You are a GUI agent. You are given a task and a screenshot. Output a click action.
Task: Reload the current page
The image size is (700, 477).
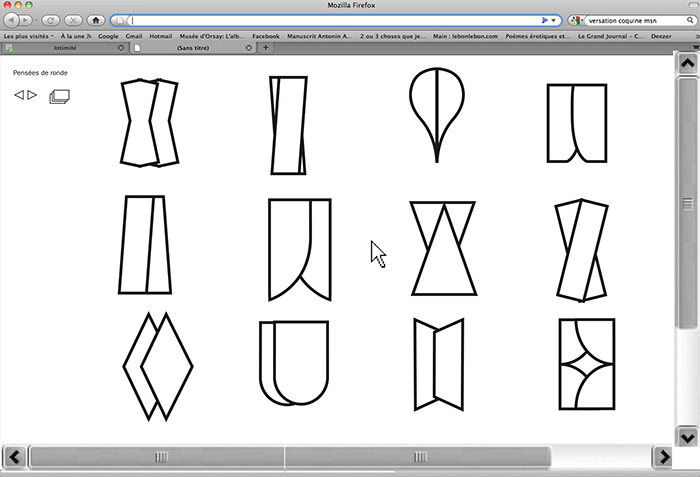[47, 19]
